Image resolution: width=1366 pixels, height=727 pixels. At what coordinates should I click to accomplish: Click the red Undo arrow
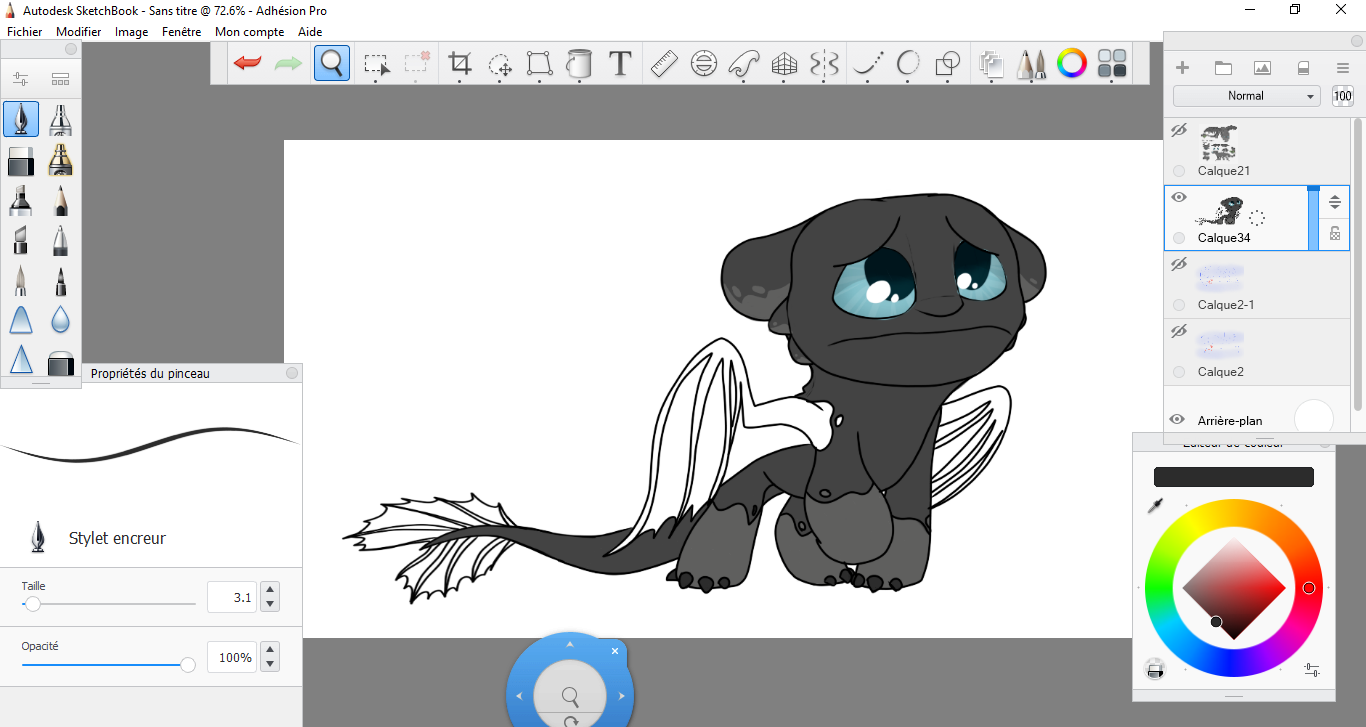(247, 64)
